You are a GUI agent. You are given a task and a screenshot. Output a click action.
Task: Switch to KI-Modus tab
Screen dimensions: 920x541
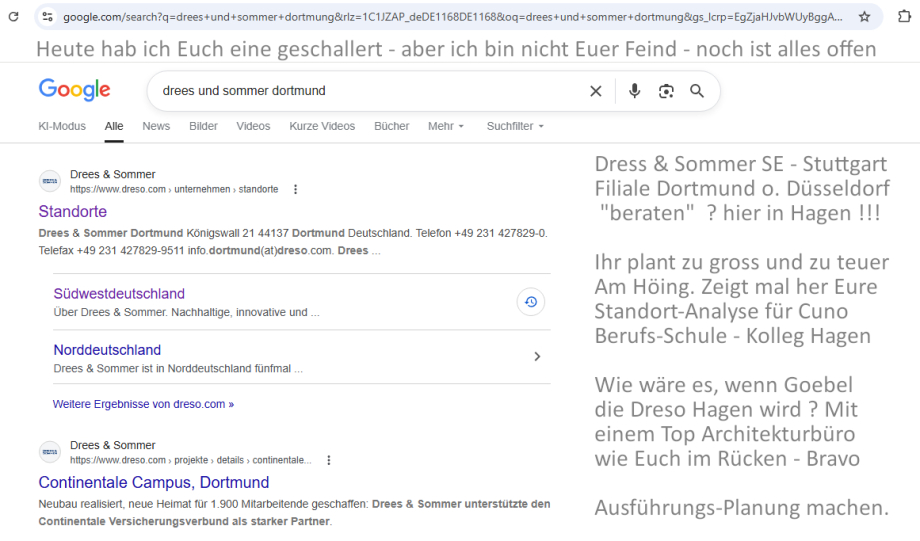coord(62,126)
